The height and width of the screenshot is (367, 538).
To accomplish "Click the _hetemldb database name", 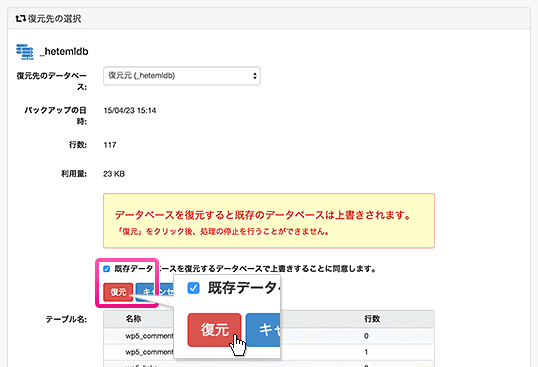I will tap(64, 51).
